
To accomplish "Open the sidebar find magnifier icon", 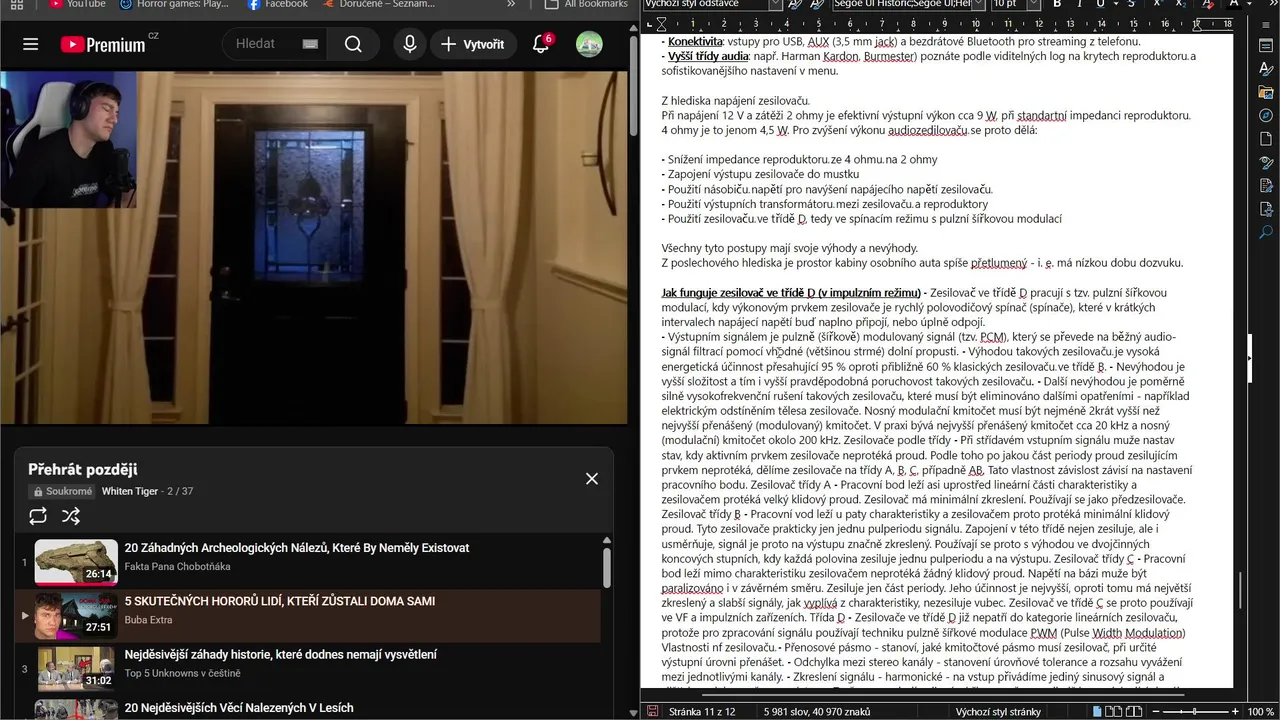I will 1265,232.
